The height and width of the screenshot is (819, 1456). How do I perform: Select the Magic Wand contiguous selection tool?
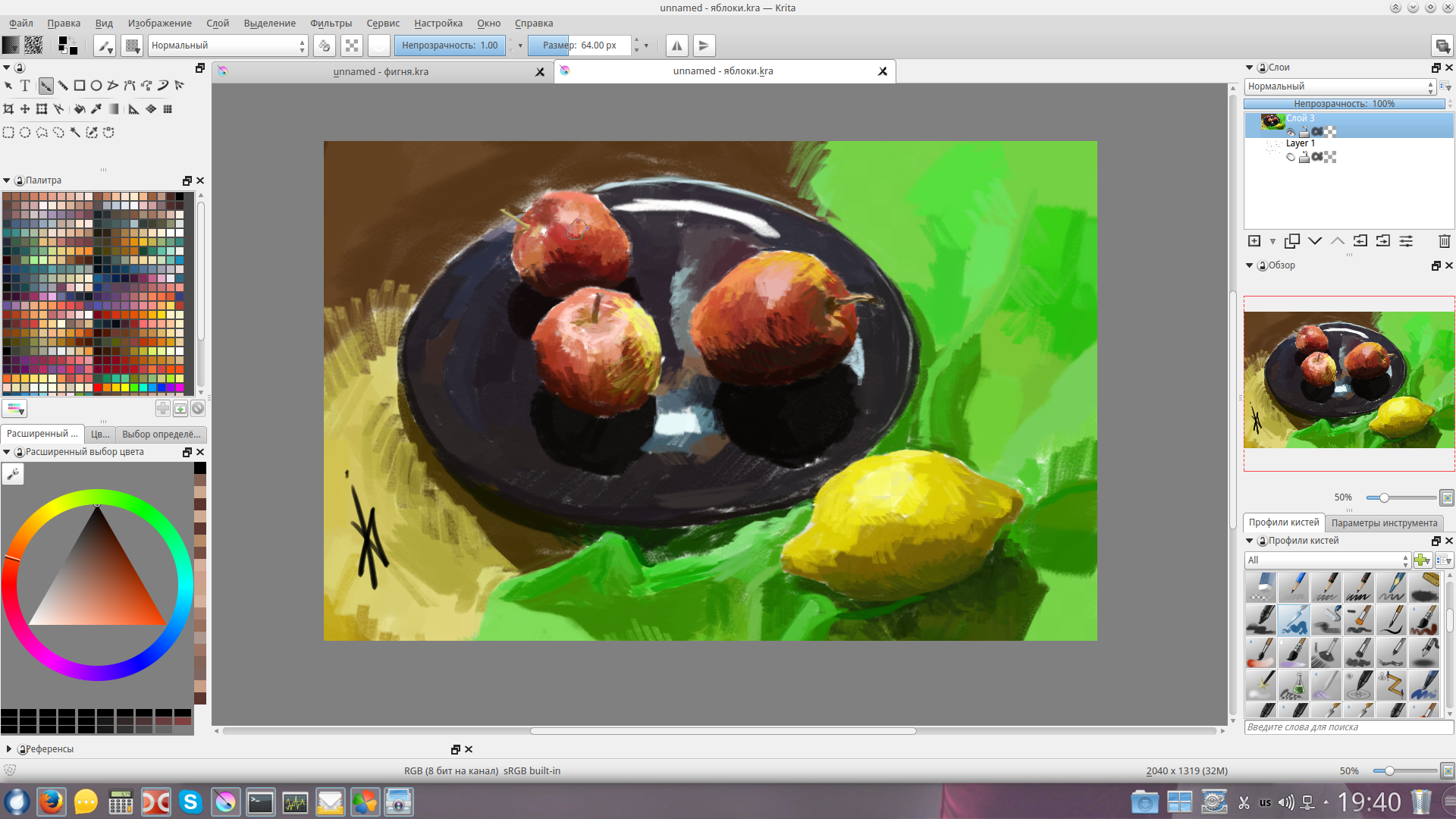75,133
